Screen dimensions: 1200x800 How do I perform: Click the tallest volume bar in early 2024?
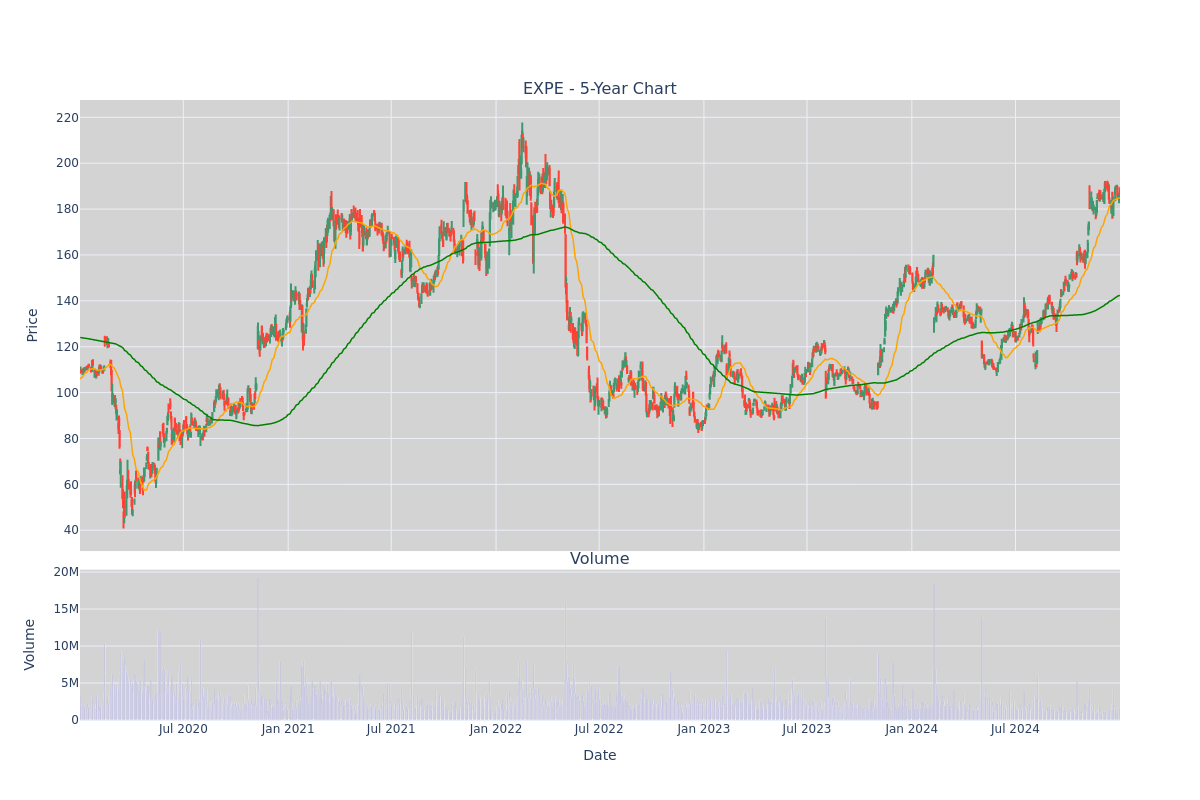click(x=934, y=652)
